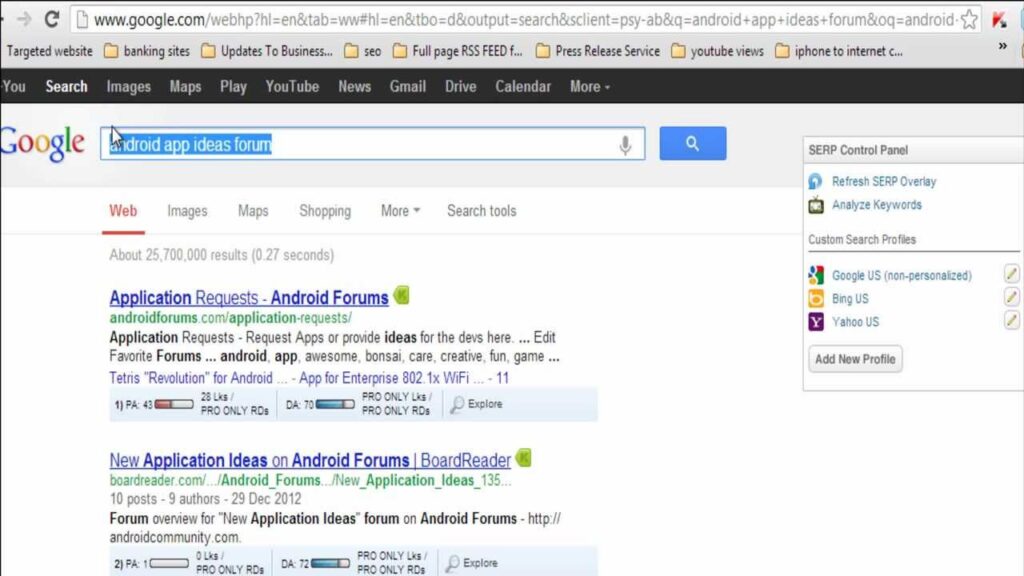Click the Google logo
1024x576 pixels.
42,143
